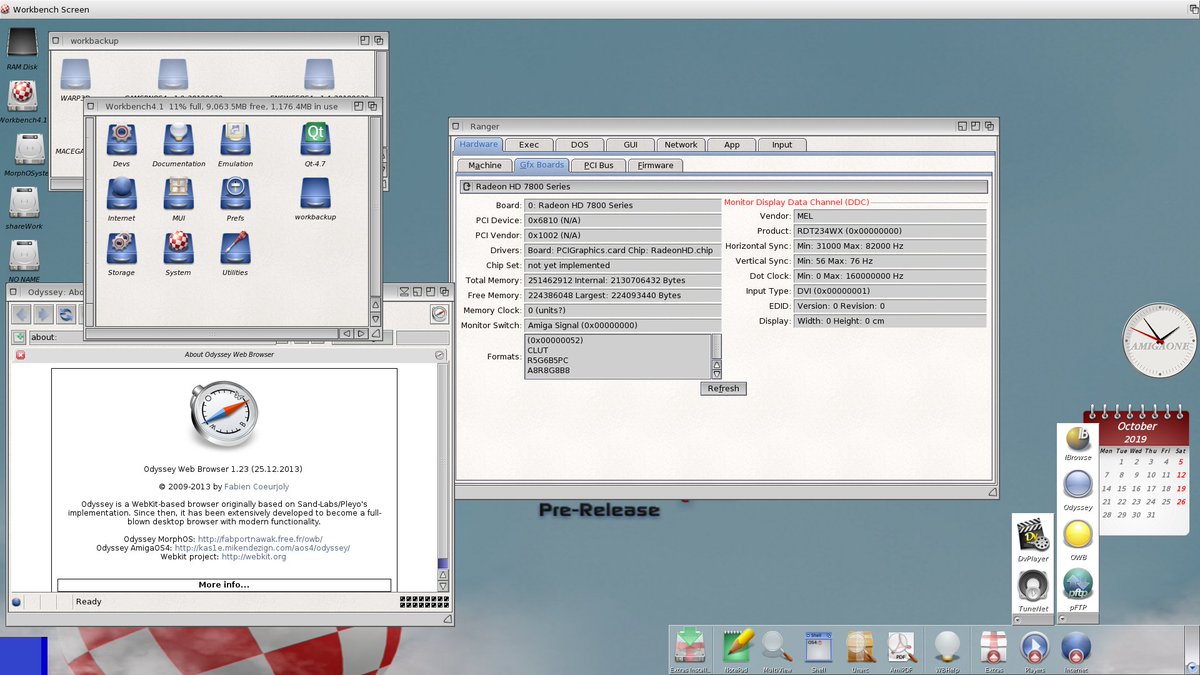Close the About Odyssey Web Browser tab

[x=20, y=355]
